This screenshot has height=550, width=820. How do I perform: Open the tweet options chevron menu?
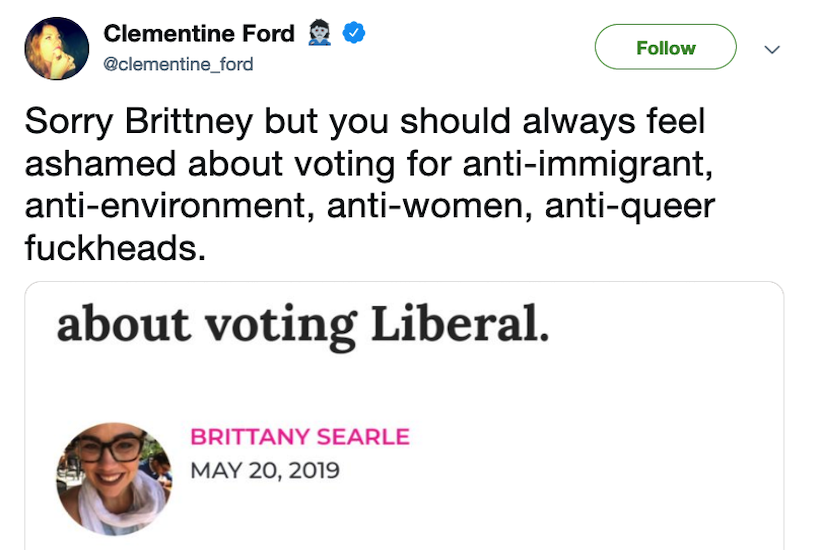[x=770, y=48]
